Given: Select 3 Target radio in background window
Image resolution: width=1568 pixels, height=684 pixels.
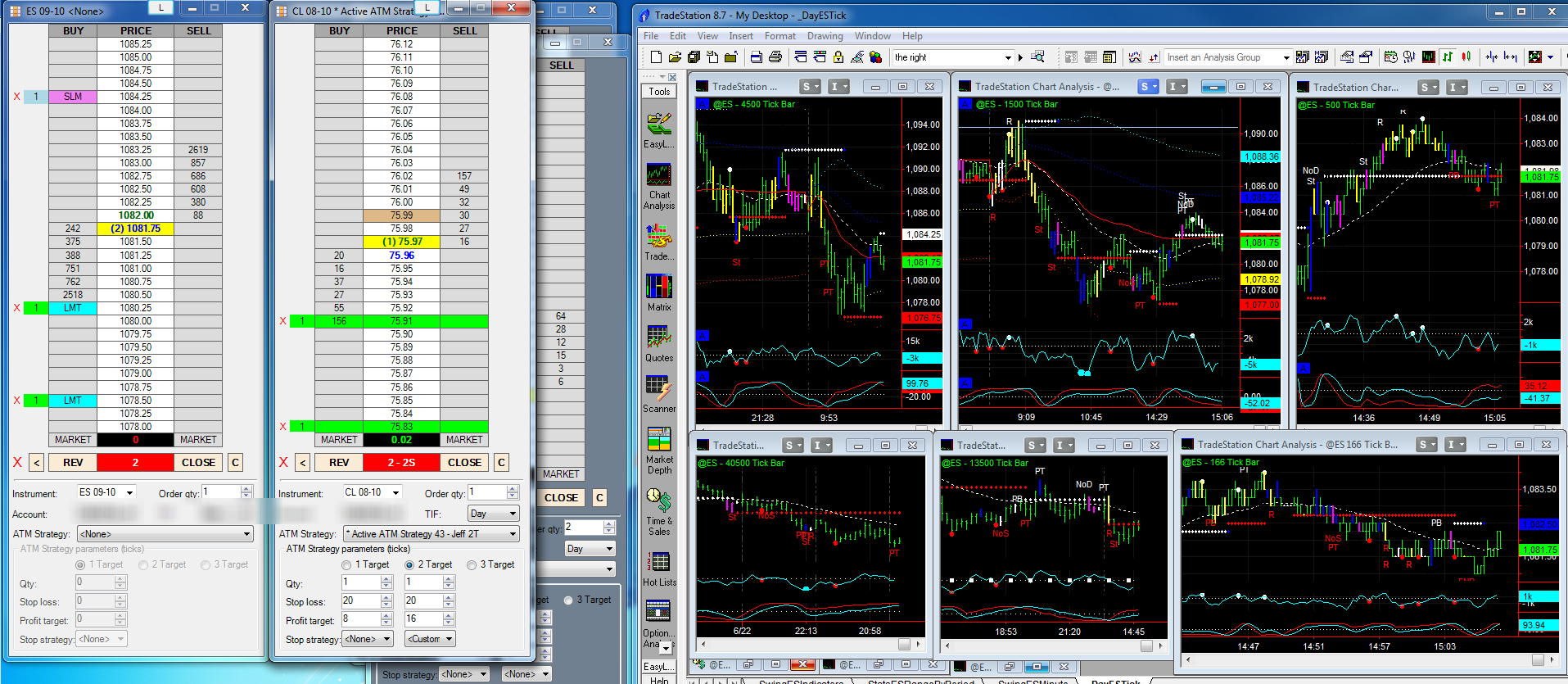Looking at the screenshot, I should pos(568,600).
